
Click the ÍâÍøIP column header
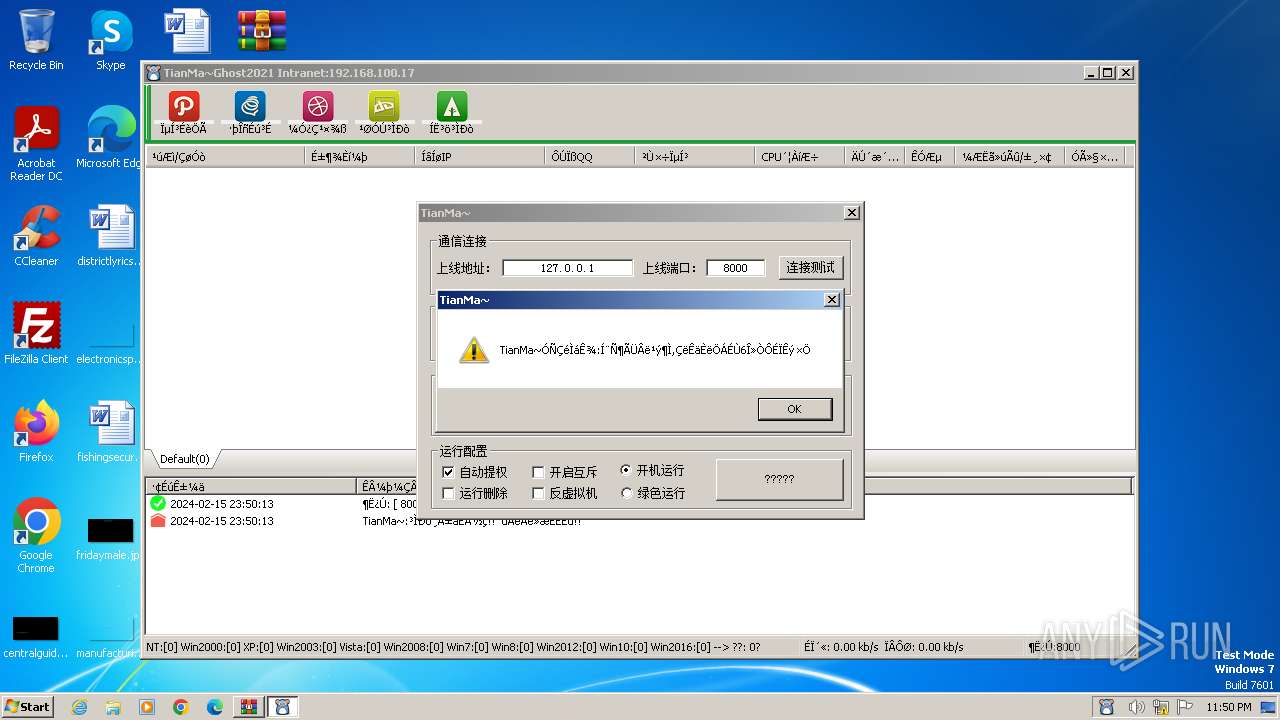pyautogui.click(x=479, y=157)
